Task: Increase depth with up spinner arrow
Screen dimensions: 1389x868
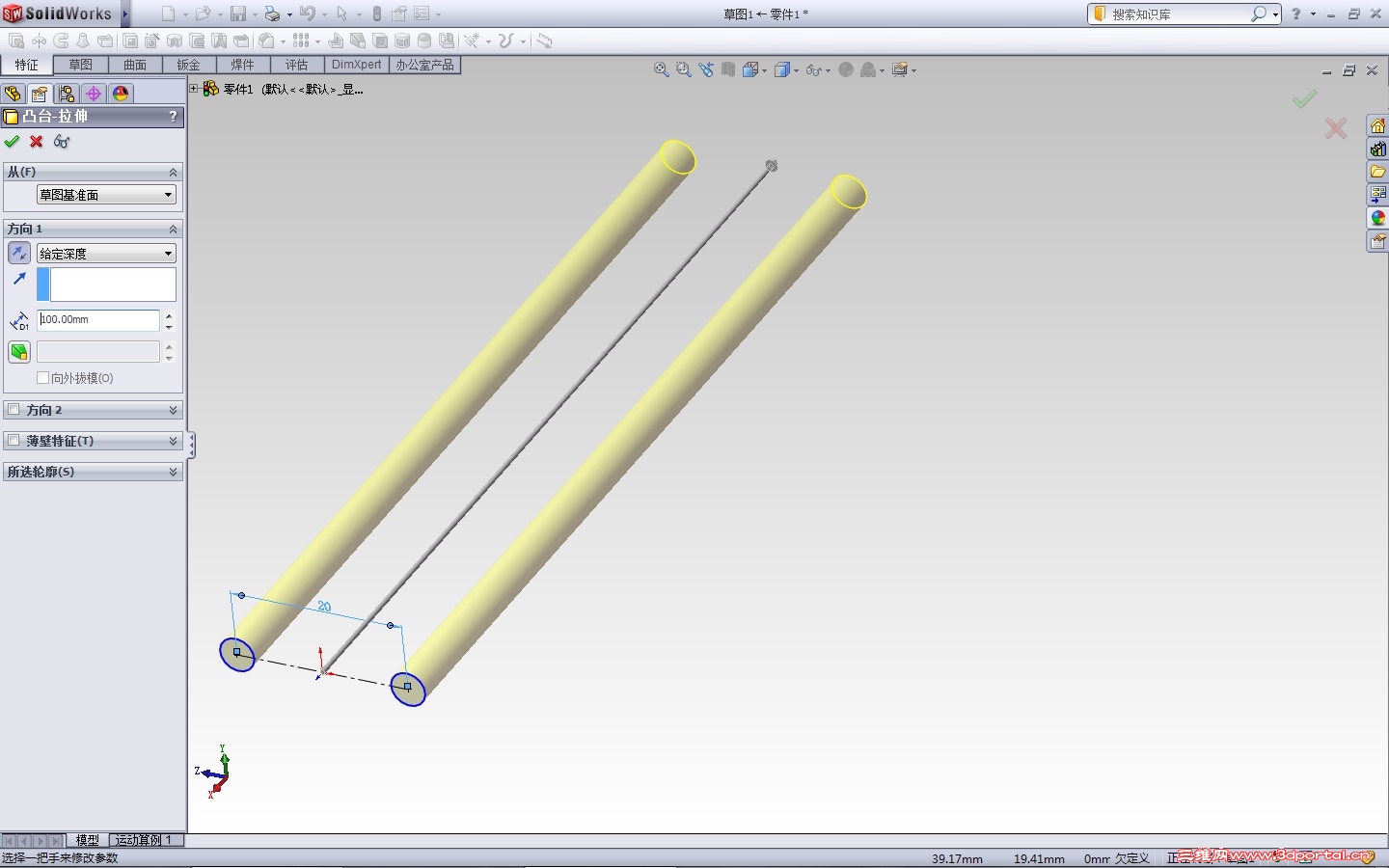Action: [x=170, y=314]
